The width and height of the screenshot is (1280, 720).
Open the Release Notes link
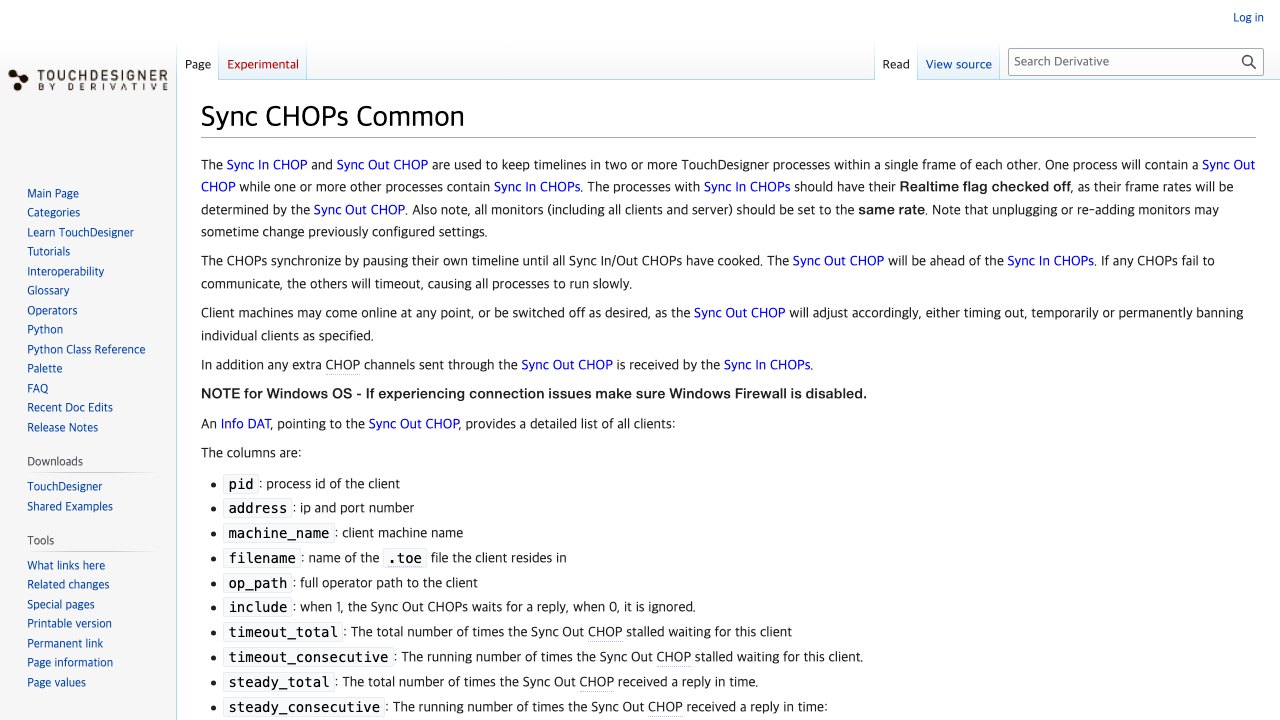(x=63, y=427)
